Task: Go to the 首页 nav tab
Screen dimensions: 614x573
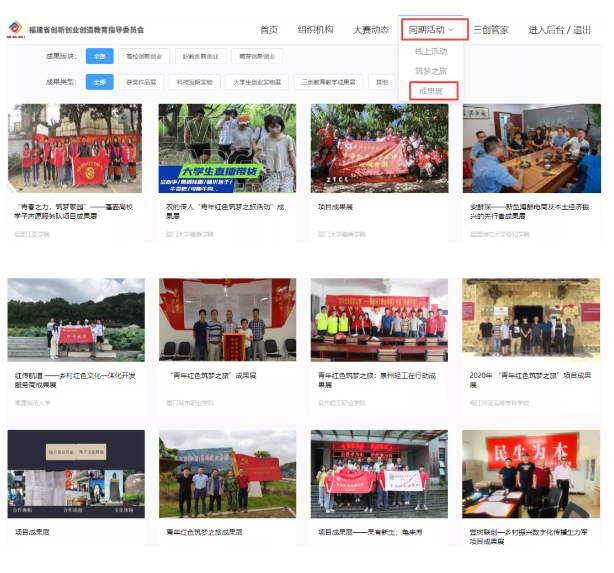Action: coord(269,30)
